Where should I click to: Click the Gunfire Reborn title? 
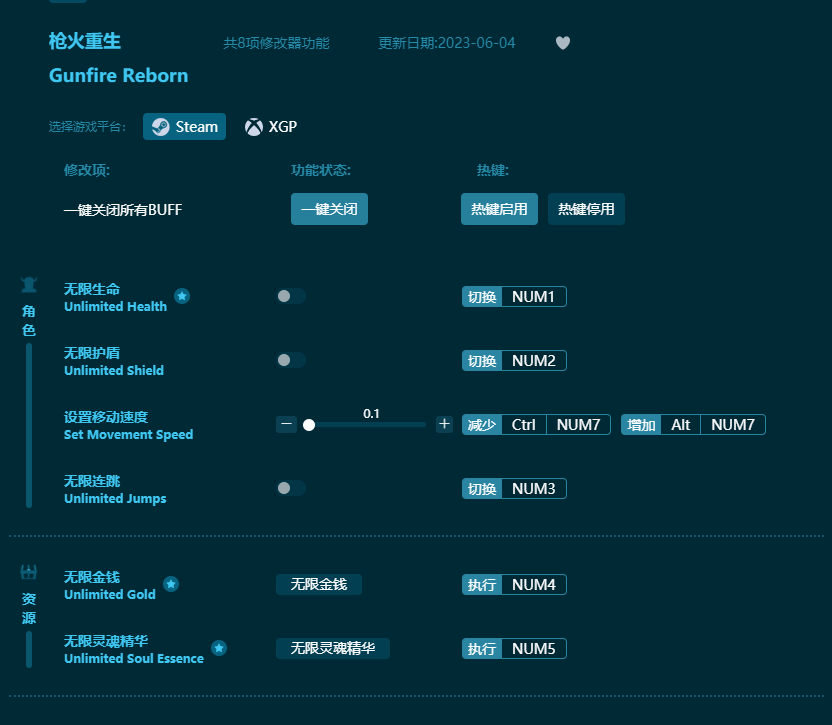(118, 75)
